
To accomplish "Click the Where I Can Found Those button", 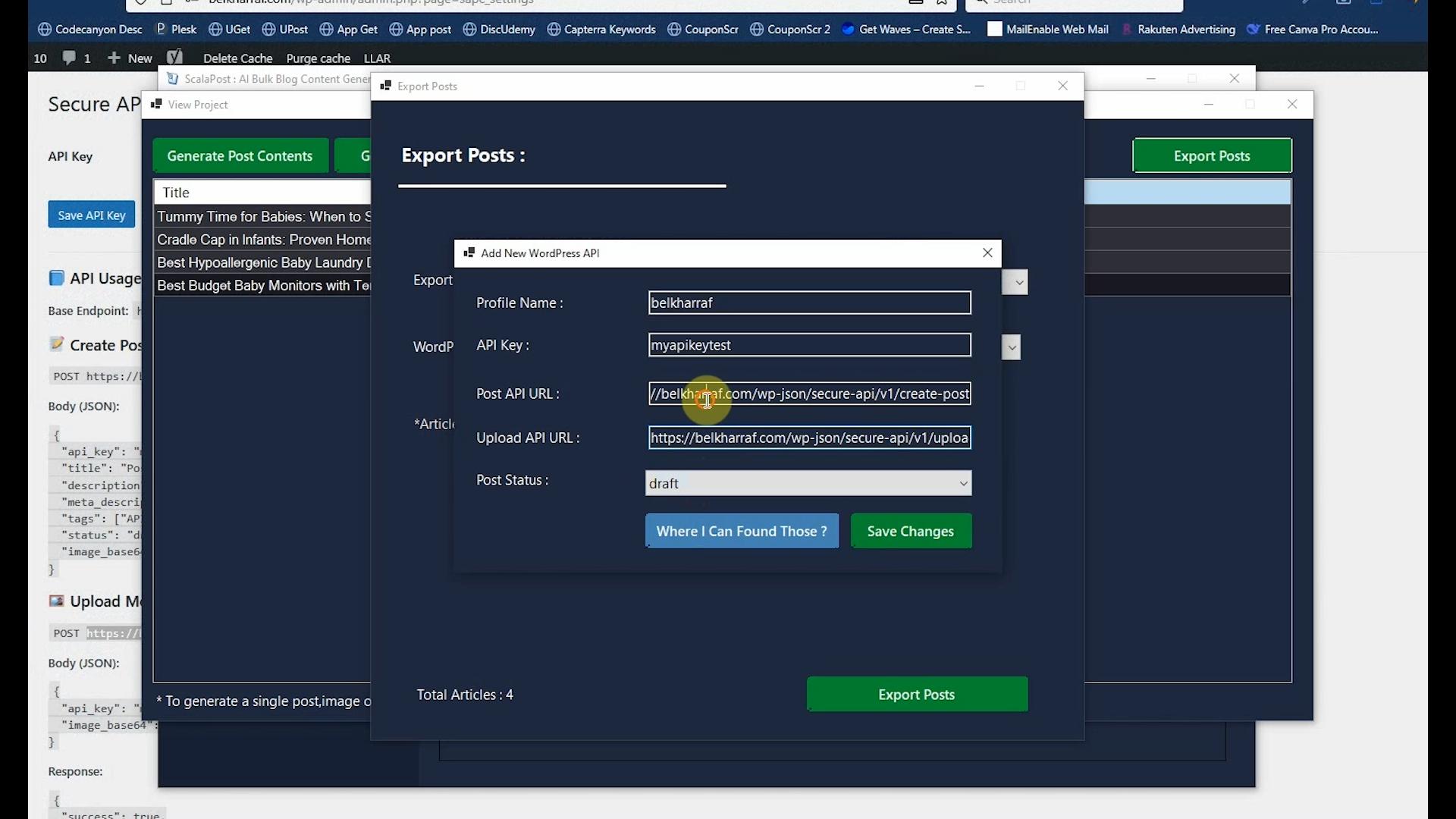I will [741, 531].
